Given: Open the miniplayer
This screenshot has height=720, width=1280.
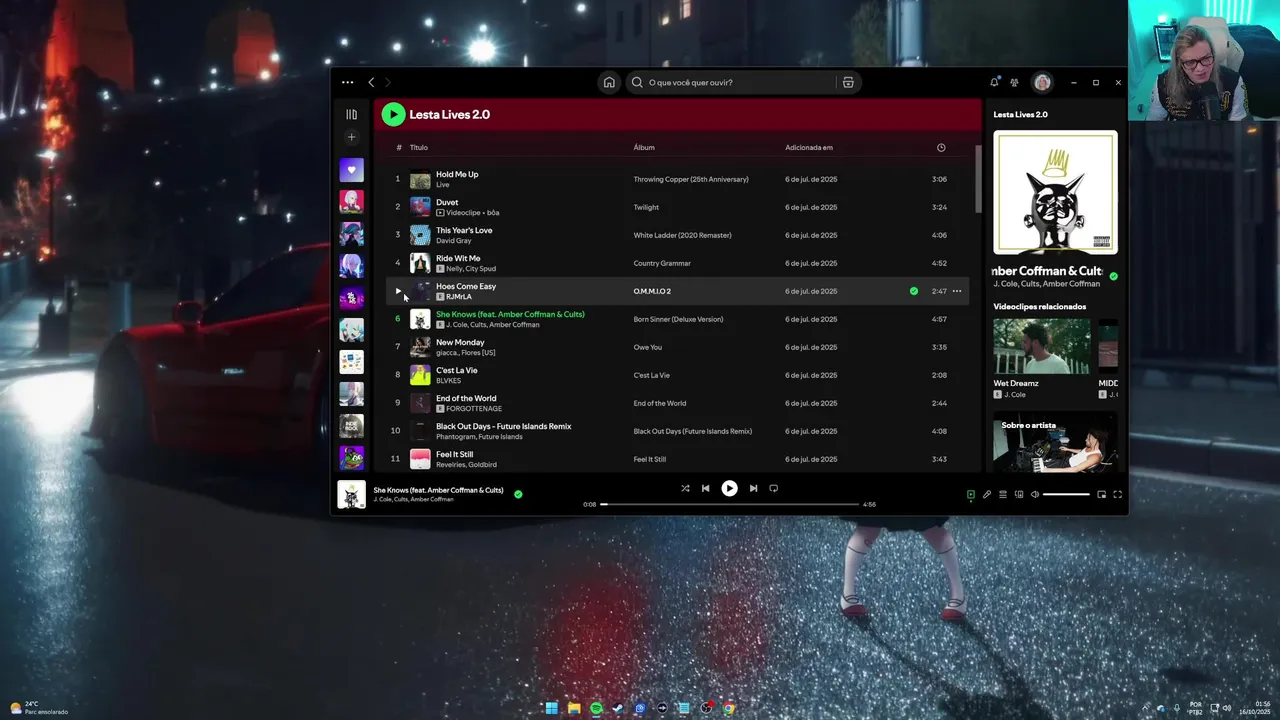Looking at the screenshot, I should pyautogui.click(x=1101, y=494).
